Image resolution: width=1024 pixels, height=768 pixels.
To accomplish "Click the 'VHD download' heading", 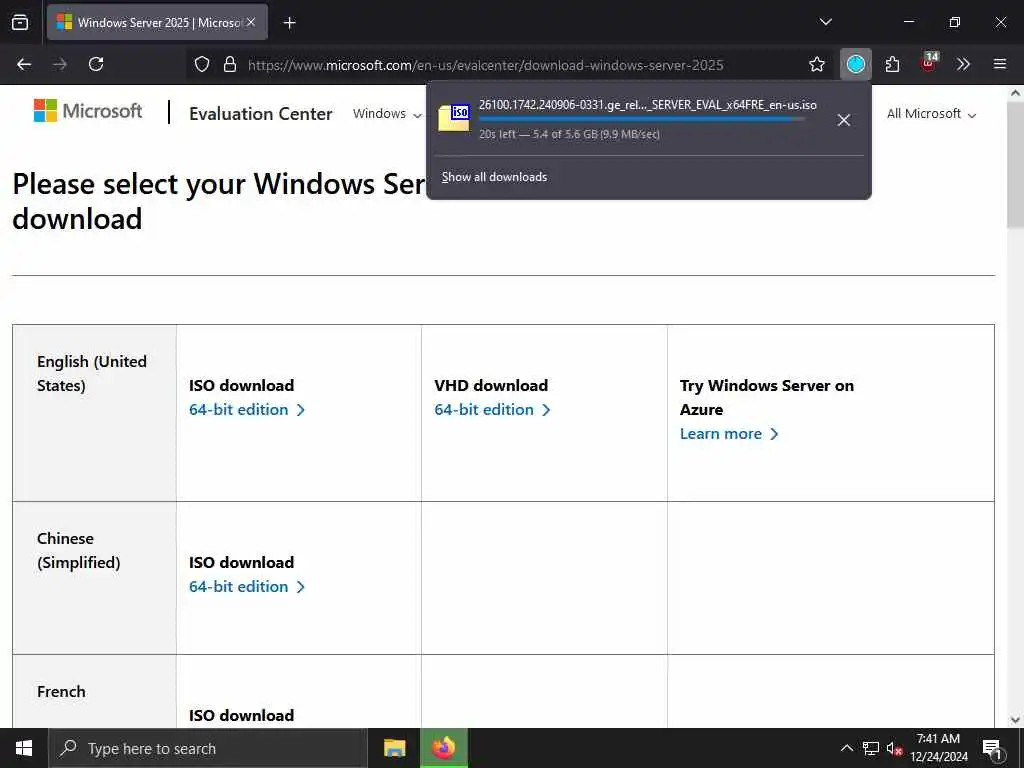I will [491, 385].
